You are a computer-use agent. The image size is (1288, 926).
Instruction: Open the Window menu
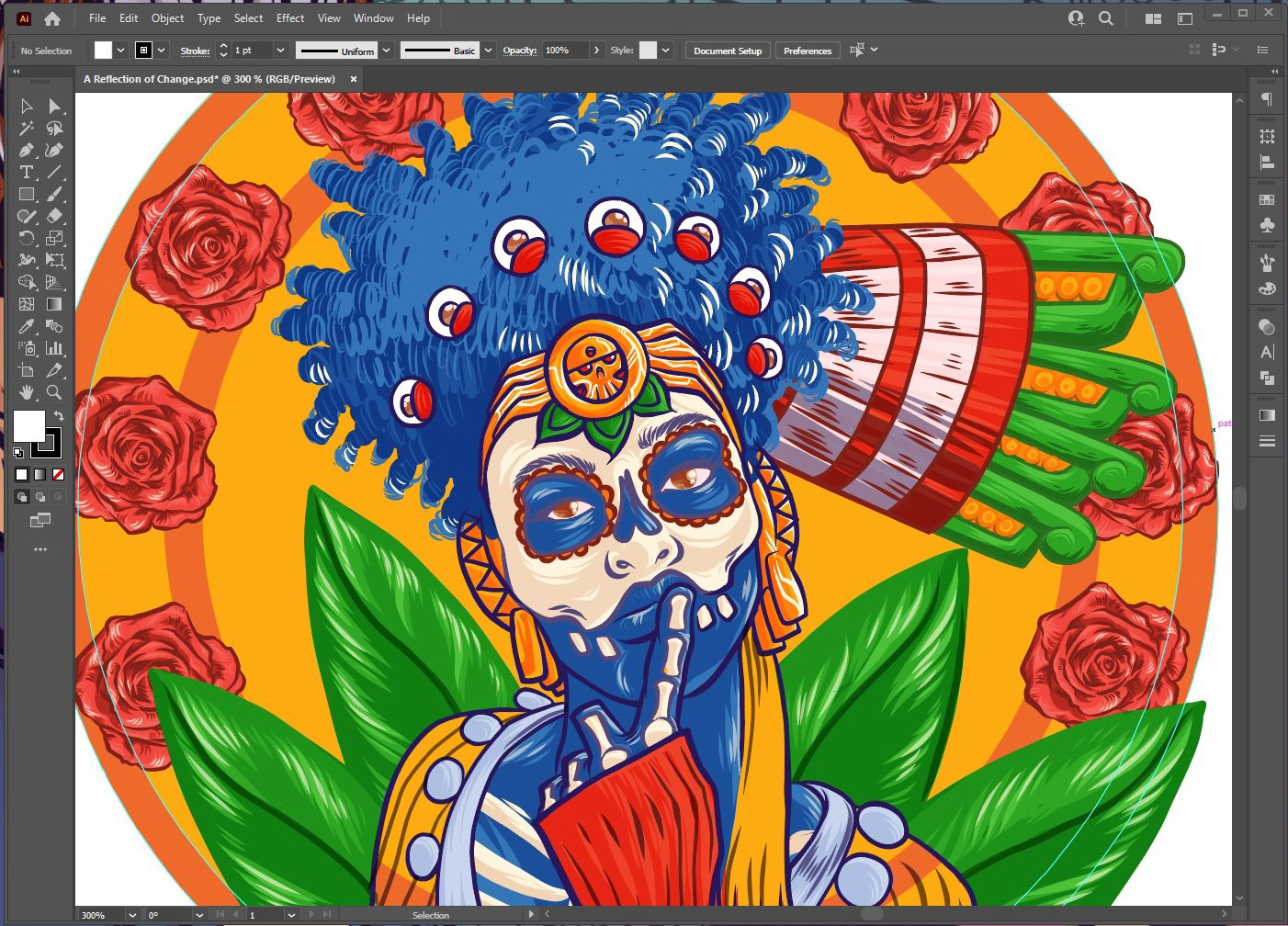click(x=374, y=17)
